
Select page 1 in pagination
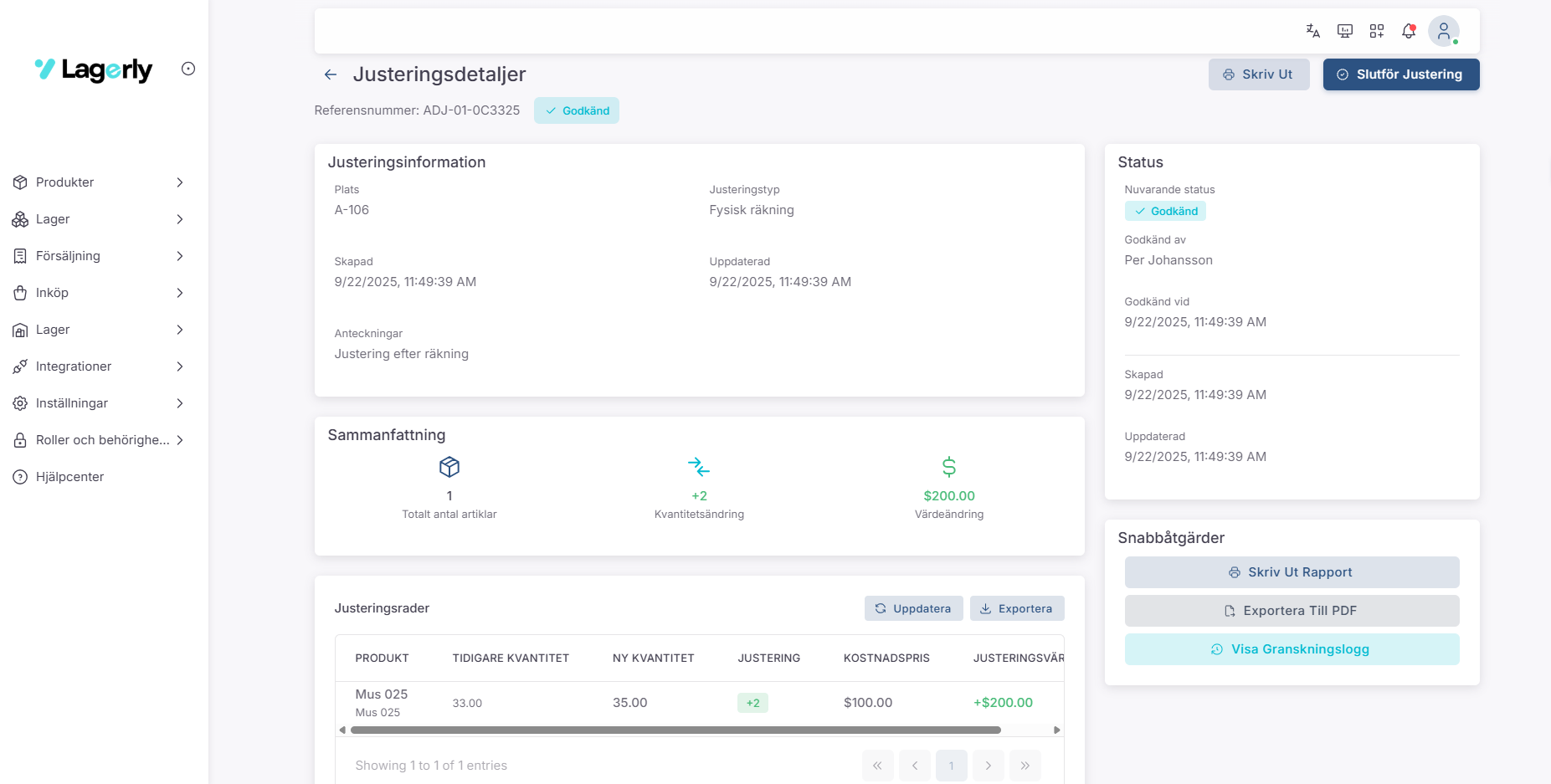tap(951, 766)
